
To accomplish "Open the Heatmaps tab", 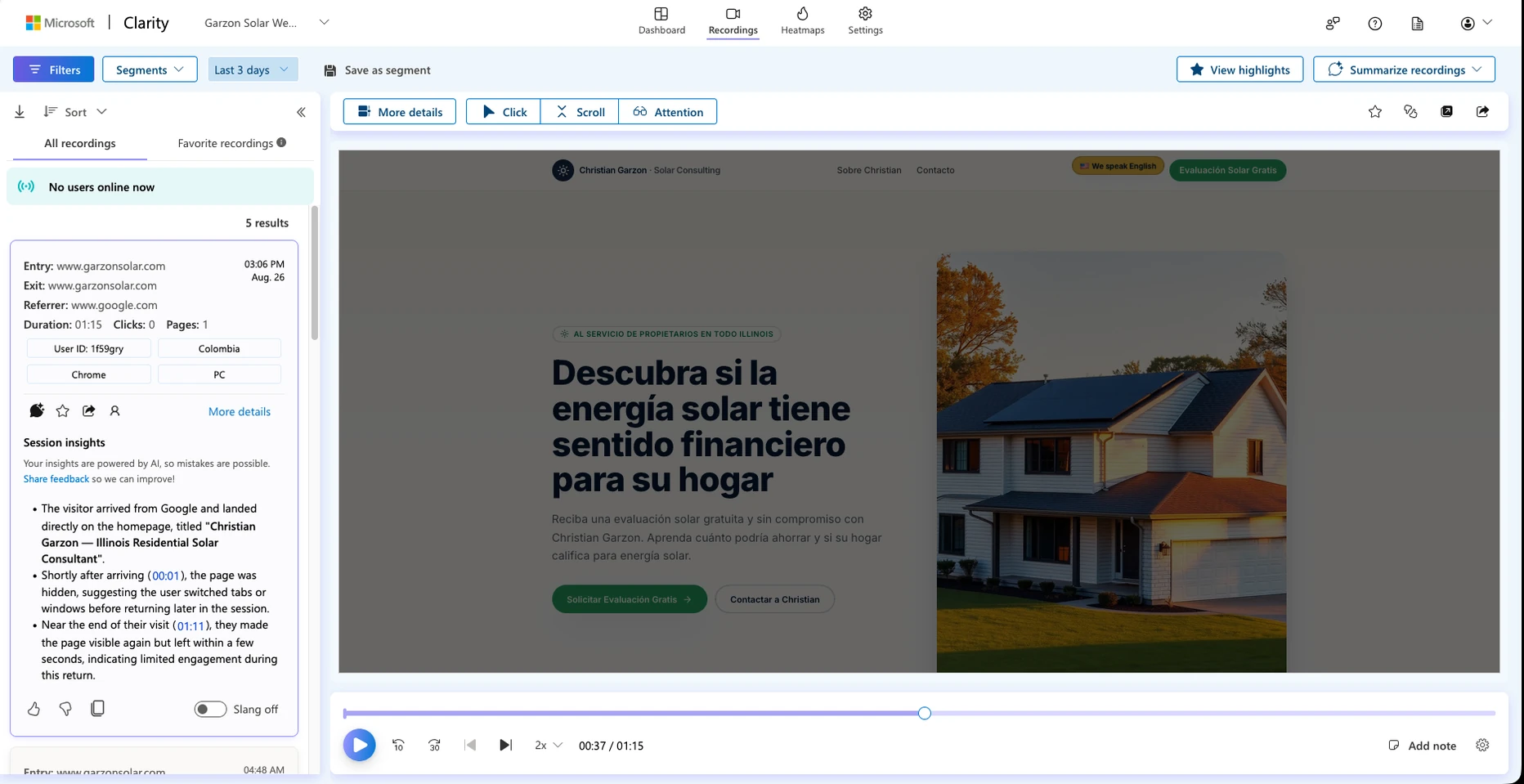I will (802, 21).
